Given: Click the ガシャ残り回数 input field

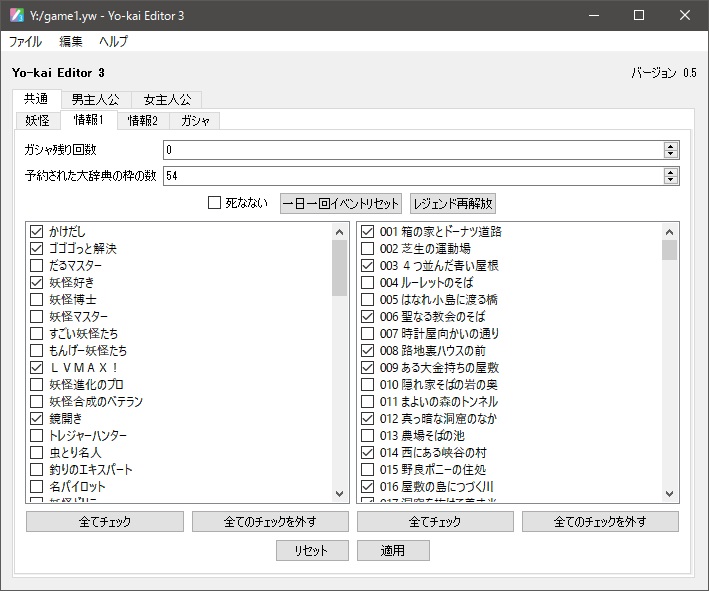Looking at the screenshot, I should coord(413,150).
